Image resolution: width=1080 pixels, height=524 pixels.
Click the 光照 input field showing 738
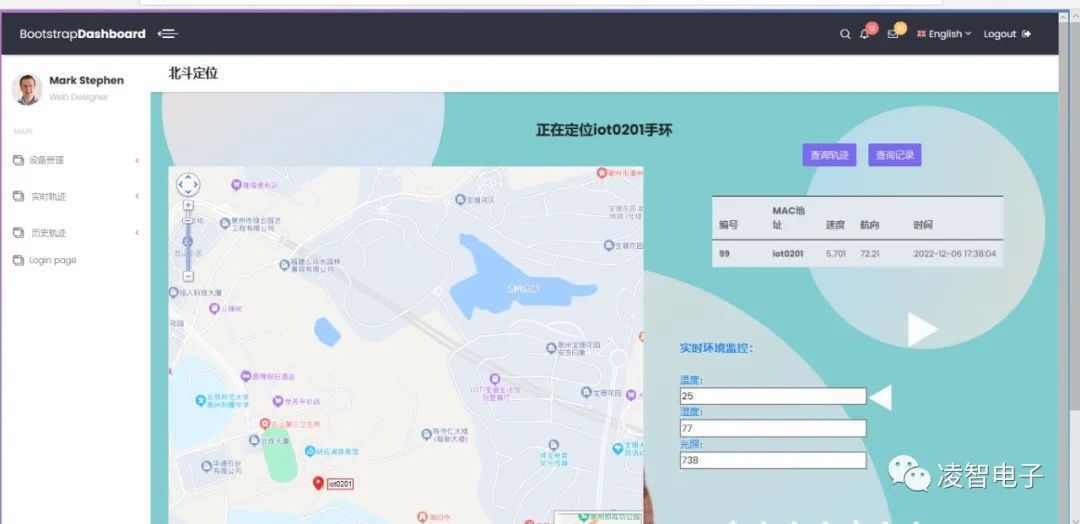[x=773, y=460]
